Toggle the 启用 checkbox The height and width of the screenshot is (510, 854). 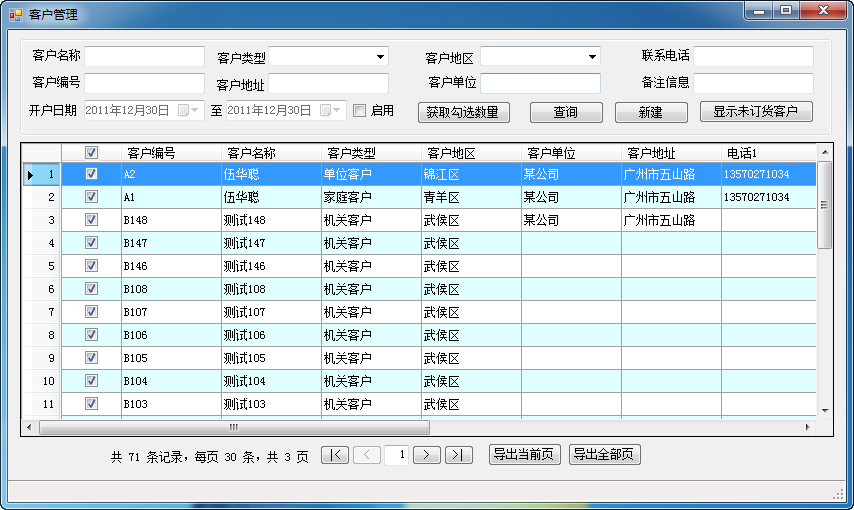click(x=359, y=111)
